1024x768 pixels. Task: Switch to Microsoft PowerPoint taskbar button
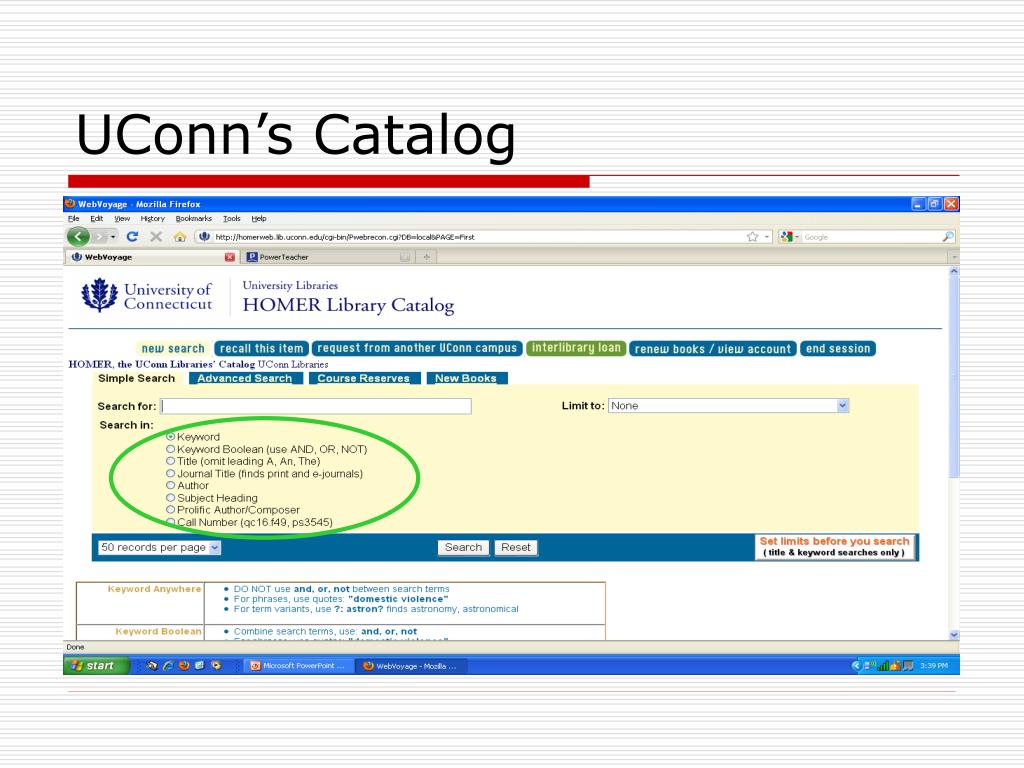coord(300,665)
